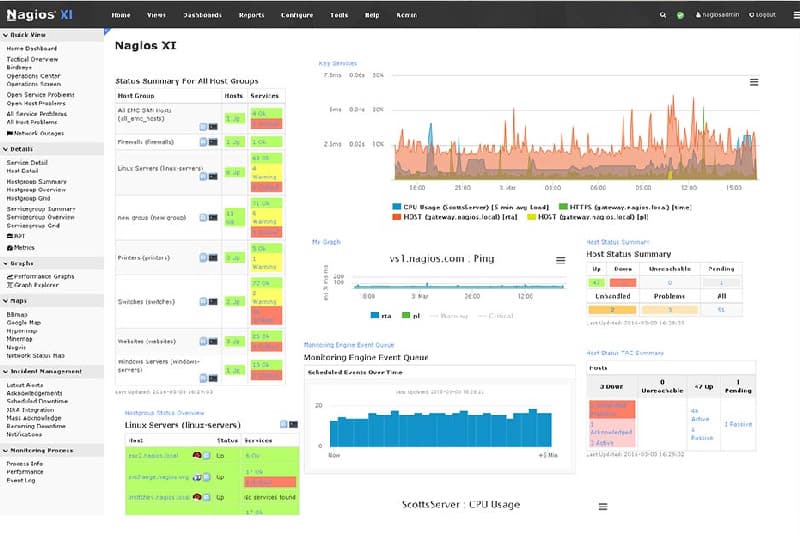
Task: Click the command icon for Switches host group
Action: (213, 302)
